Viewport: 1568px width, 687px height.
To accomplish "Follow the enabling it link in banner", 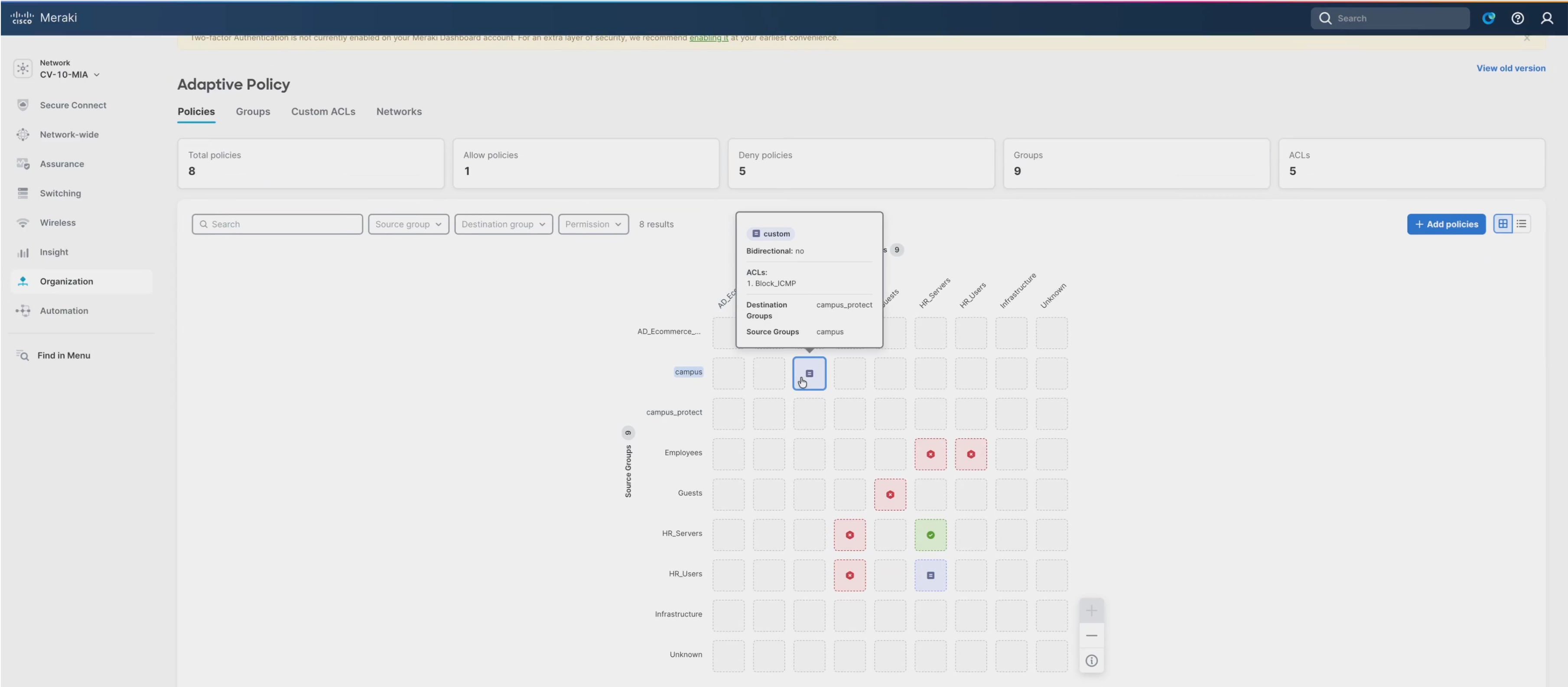I will 709,39.
